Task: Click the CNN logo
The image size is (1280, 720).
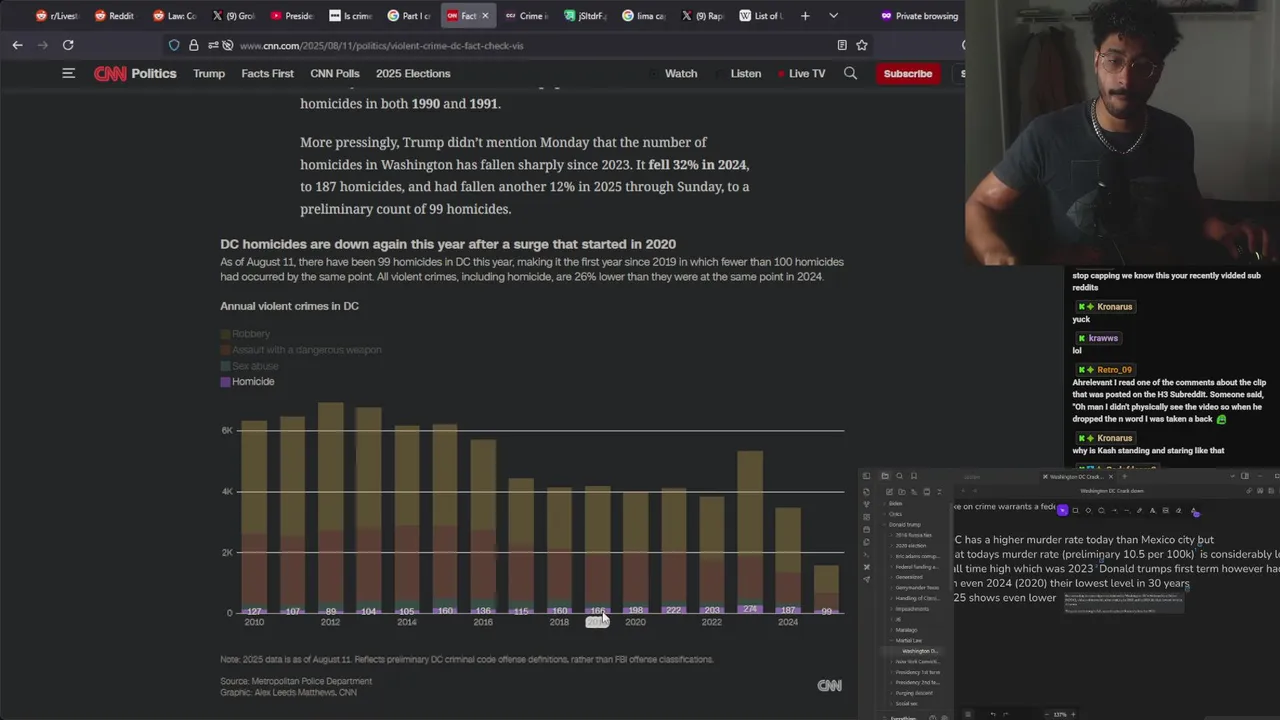Action: 110,73
